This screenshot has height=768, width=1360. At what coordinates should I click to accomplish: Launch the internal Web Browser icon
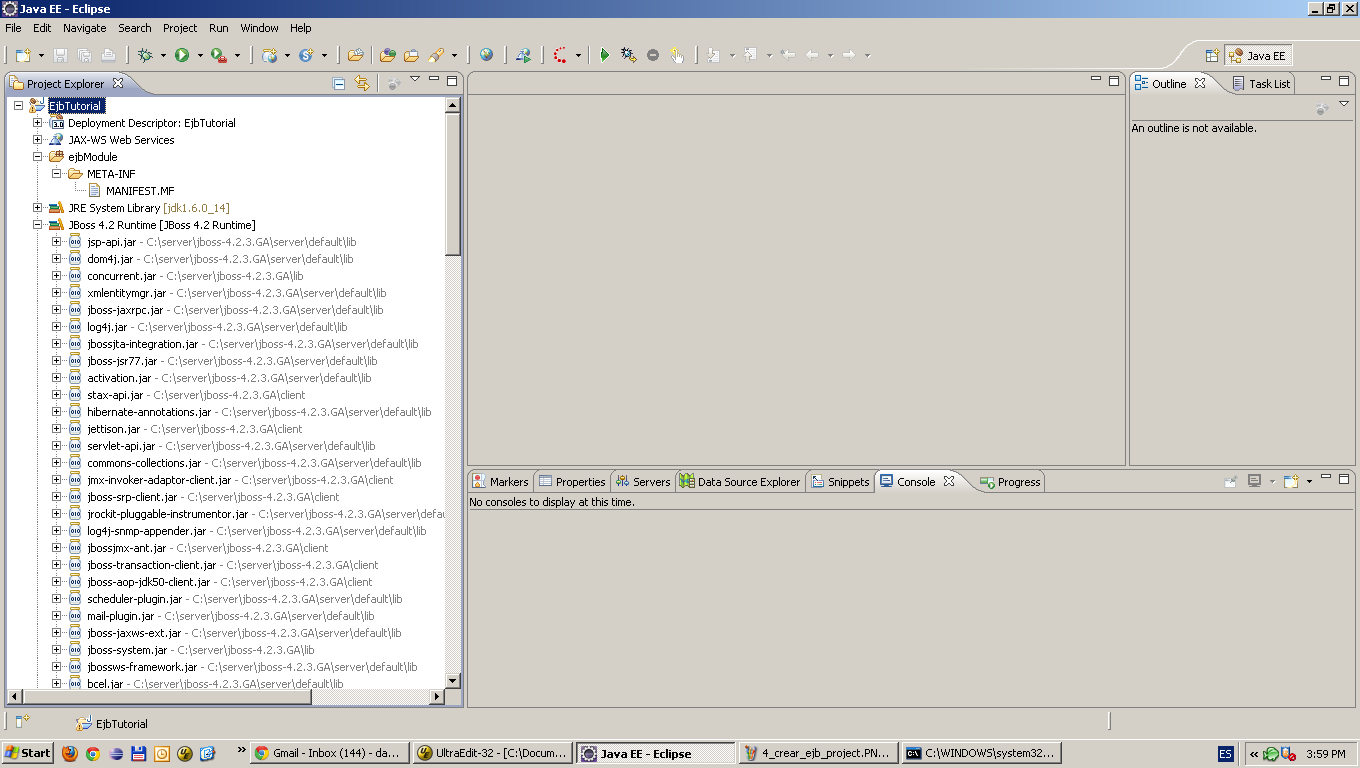click(485, 54)
